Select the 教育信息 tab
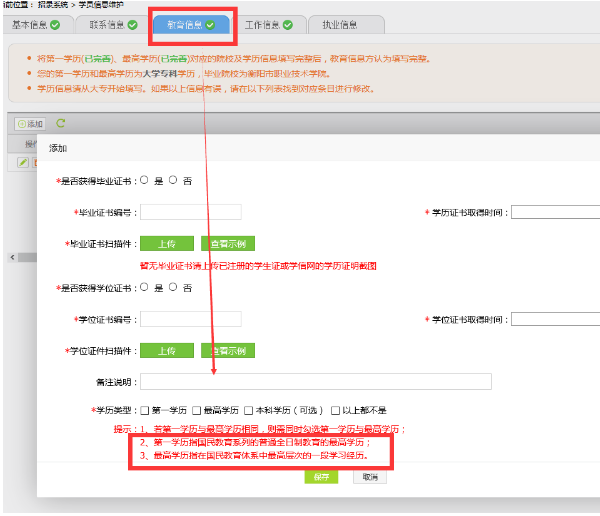The width and height of the screenshot is (600, 516). coord(191,25)
